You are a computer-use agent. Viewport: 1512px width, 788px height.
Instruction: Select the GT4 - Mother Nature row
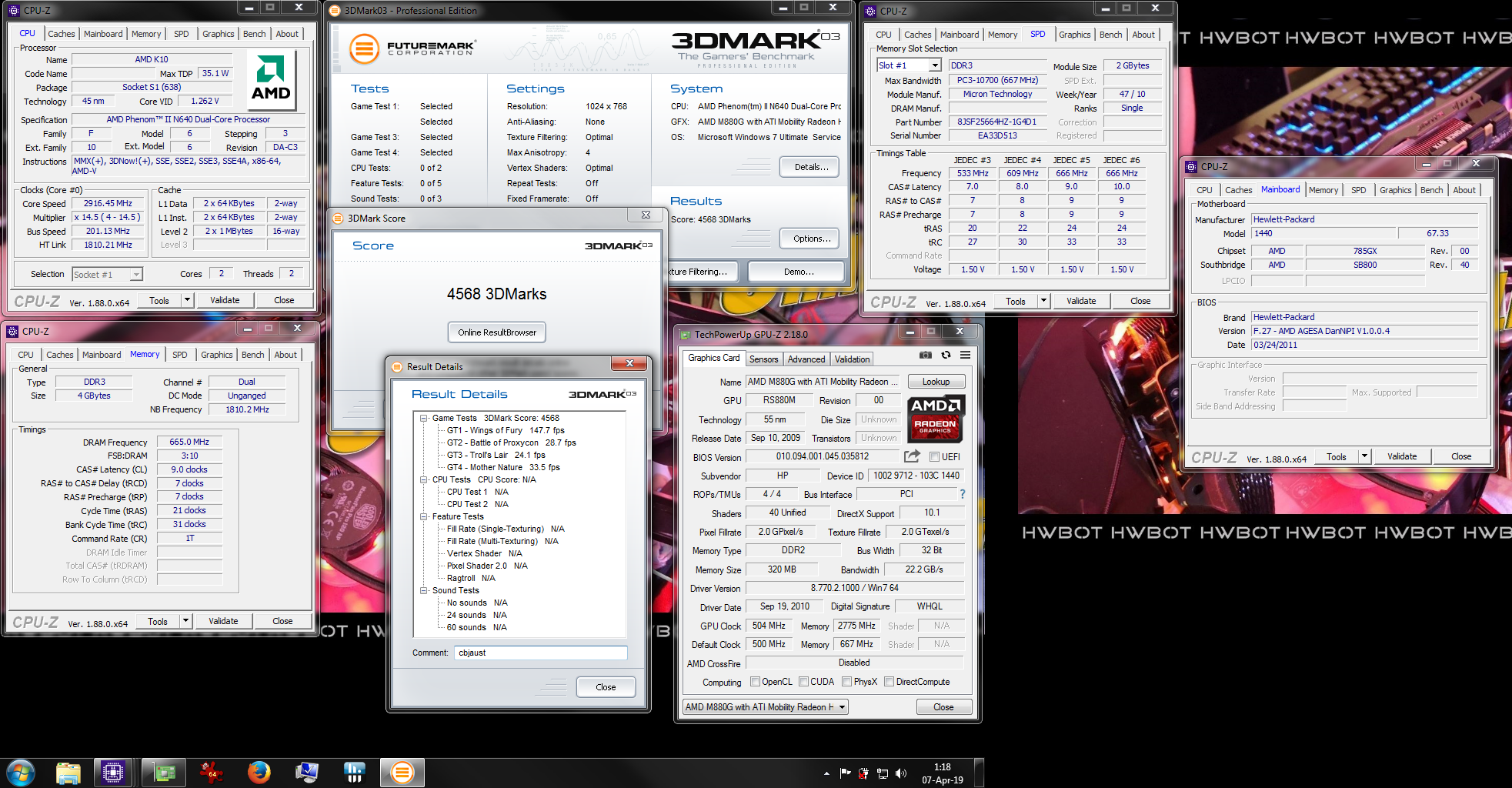[503, 468]
